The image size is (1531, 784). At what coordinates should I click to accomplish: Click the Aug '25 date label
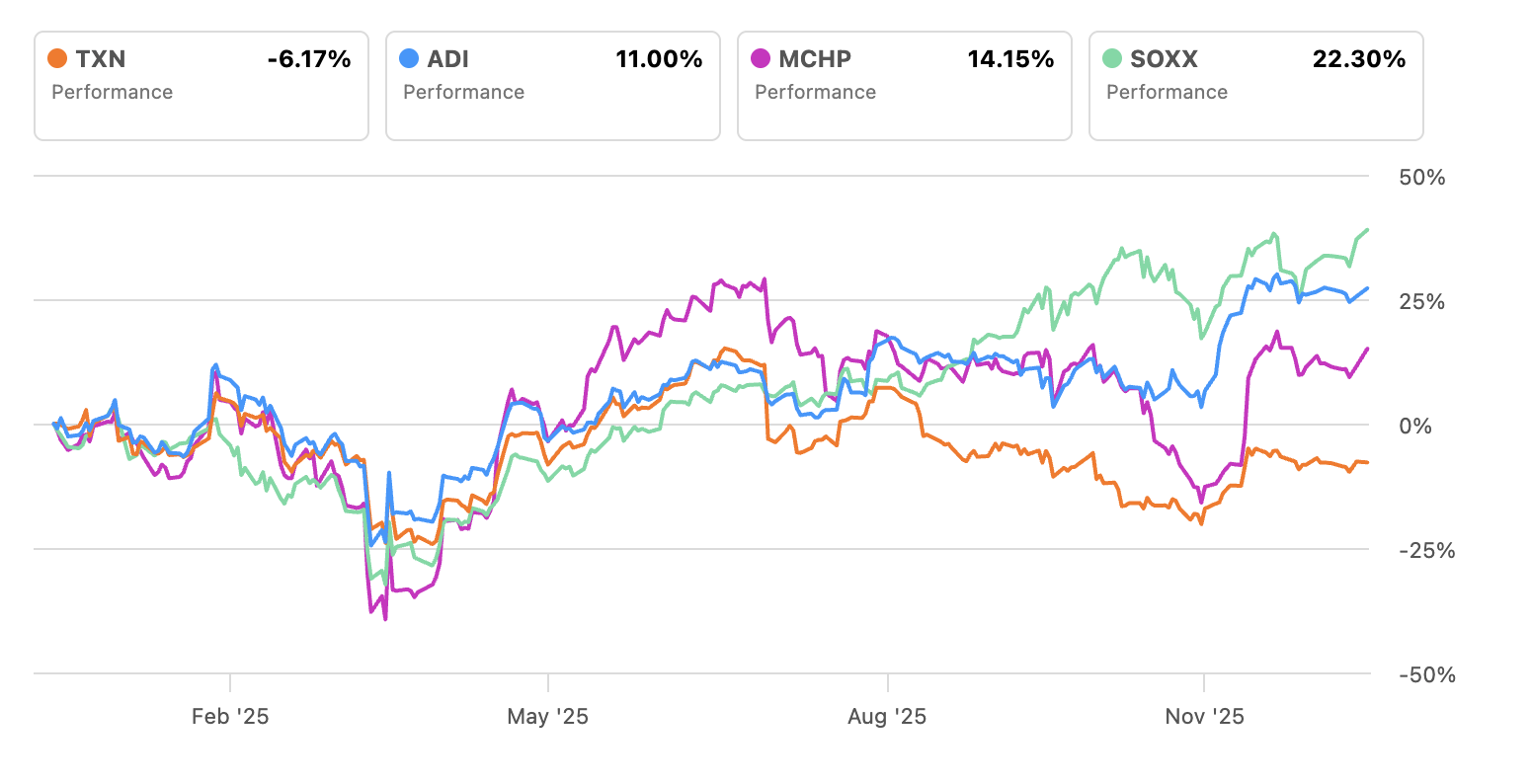[887, 717]
